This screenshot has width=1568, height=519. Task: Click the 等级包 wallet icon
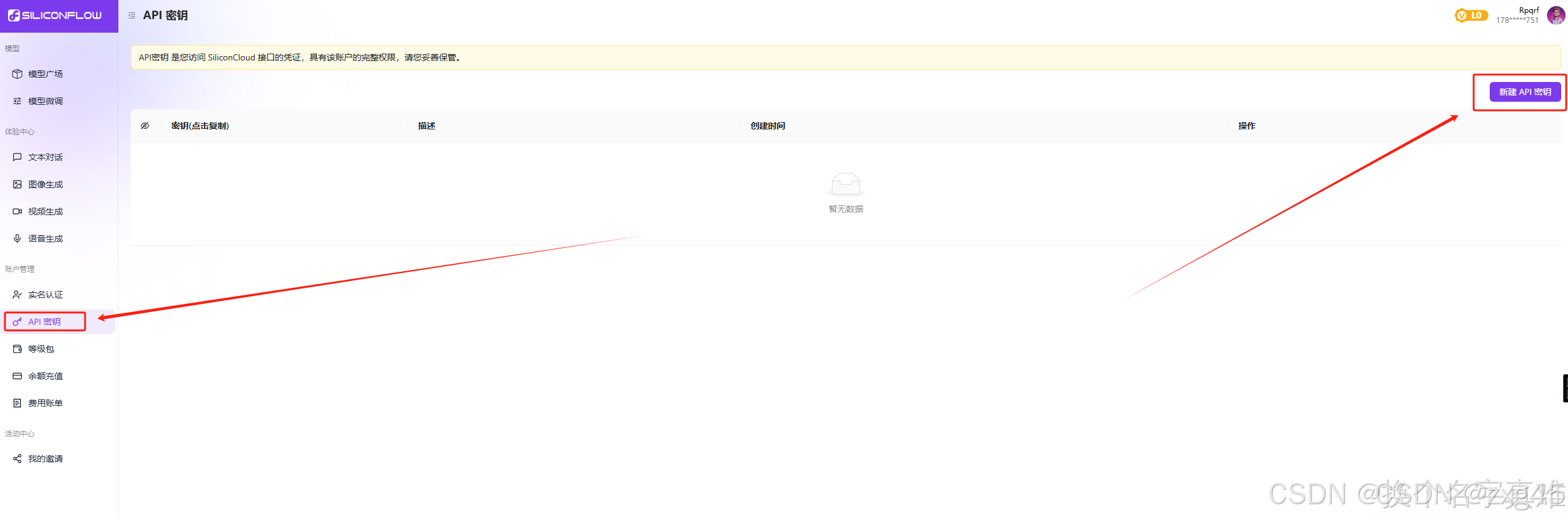17,349
